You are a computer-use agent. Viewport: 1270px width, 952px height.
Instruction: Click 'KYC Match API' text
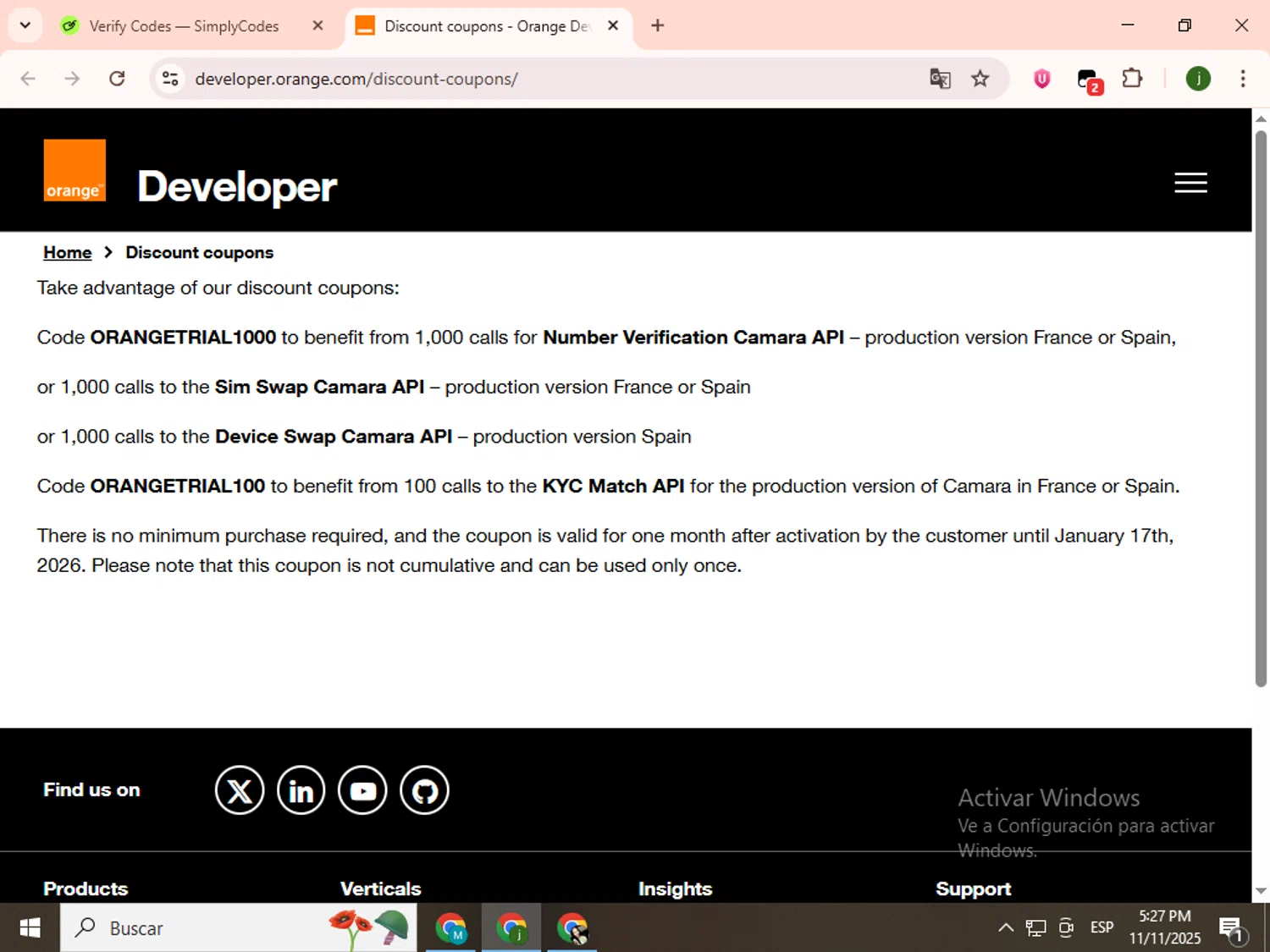tap(613, 486)
